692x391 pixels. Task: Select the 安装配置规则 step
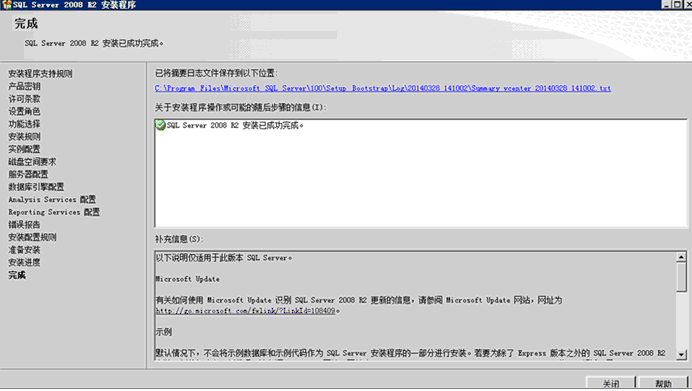[x=32, y=237]
